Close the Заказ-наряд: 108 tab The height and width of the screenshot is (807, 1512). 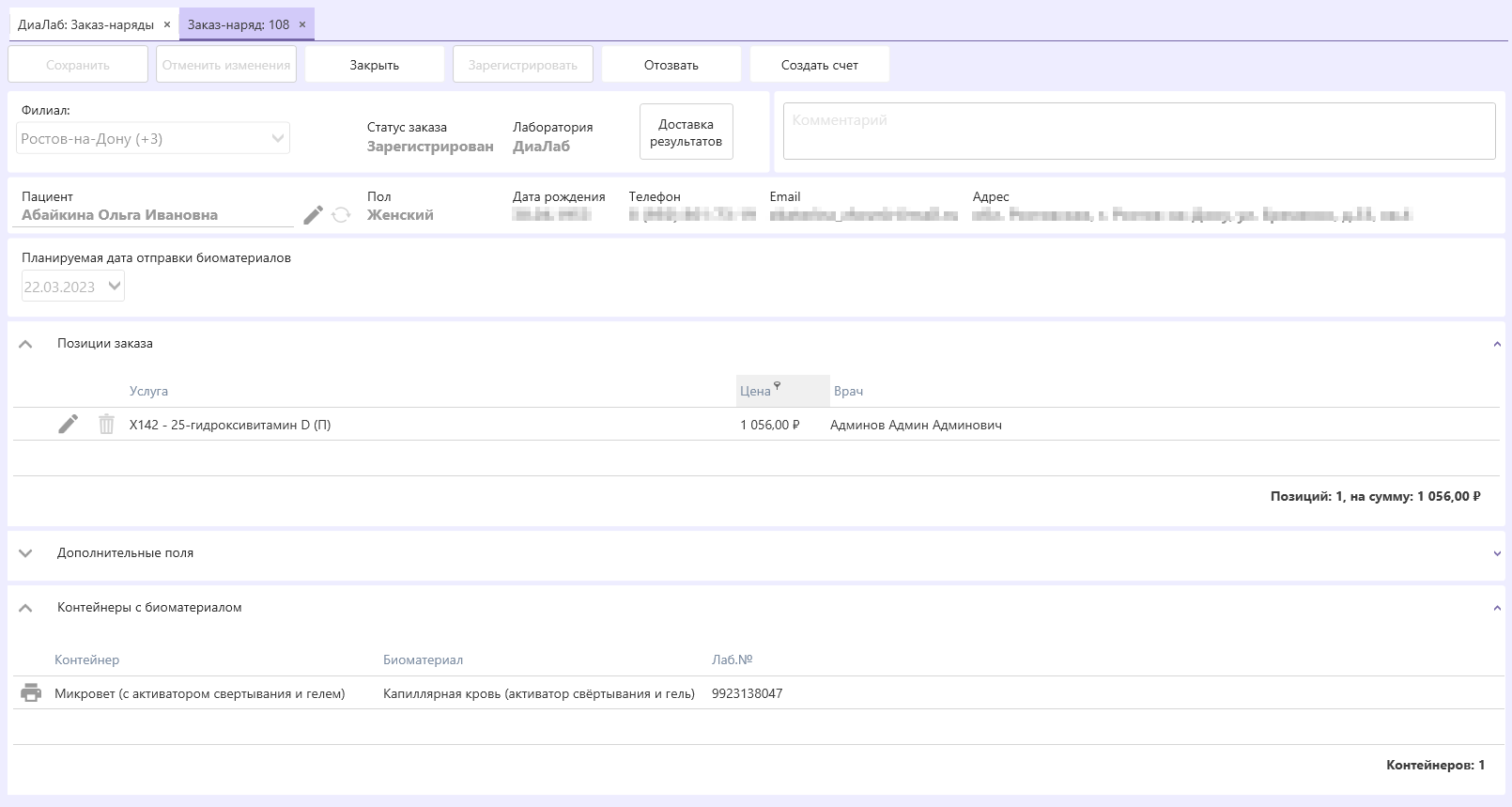coord(301,24)
